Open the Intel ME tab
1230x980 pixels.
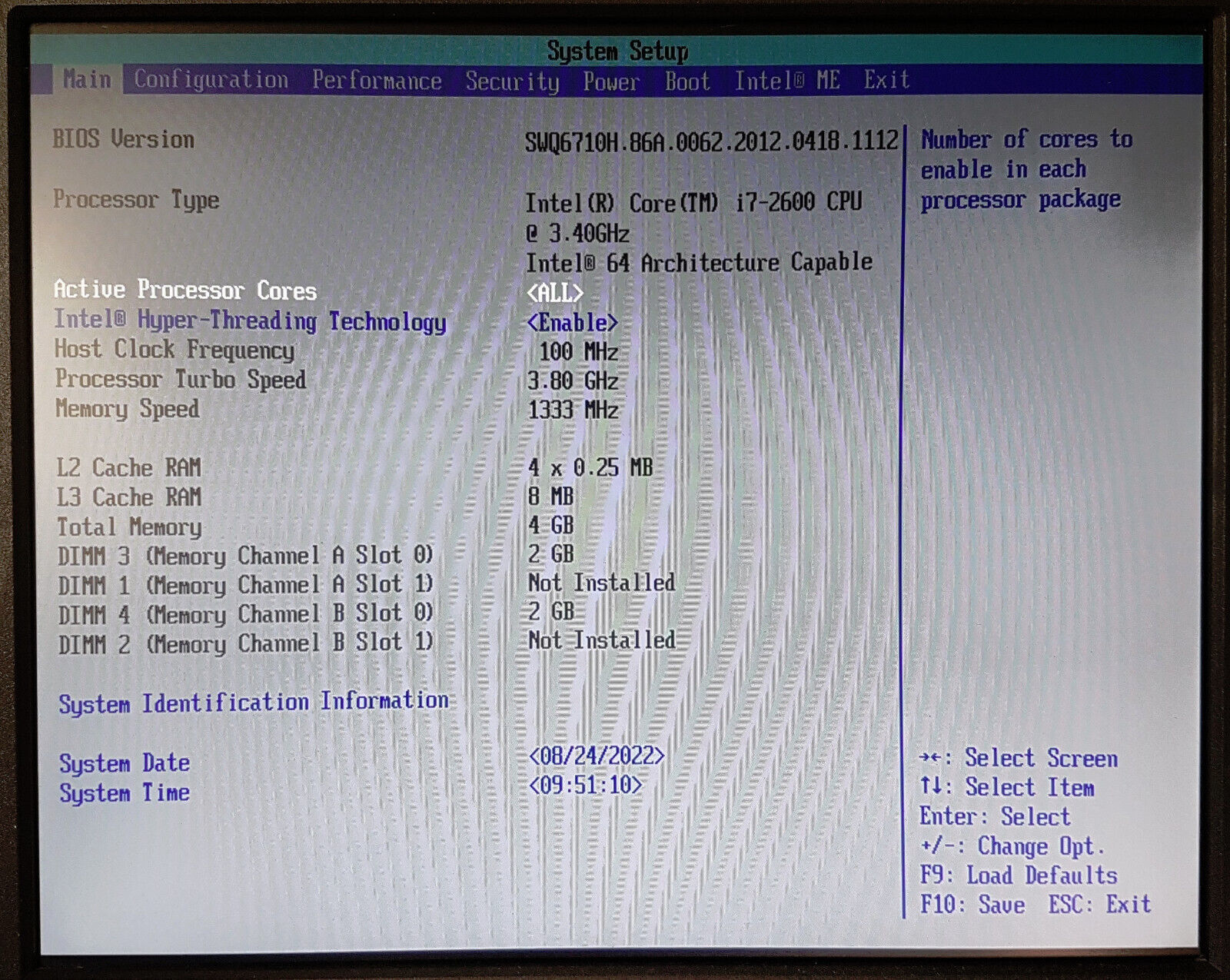point(786,81)
